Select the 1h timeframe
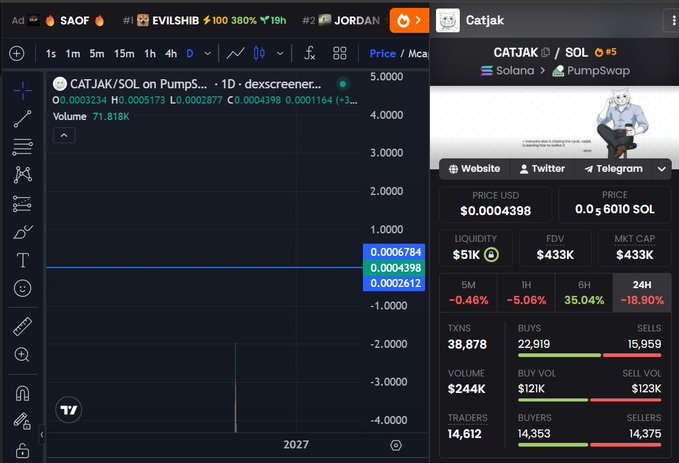679x463 pixels. [x=150, y=53]
